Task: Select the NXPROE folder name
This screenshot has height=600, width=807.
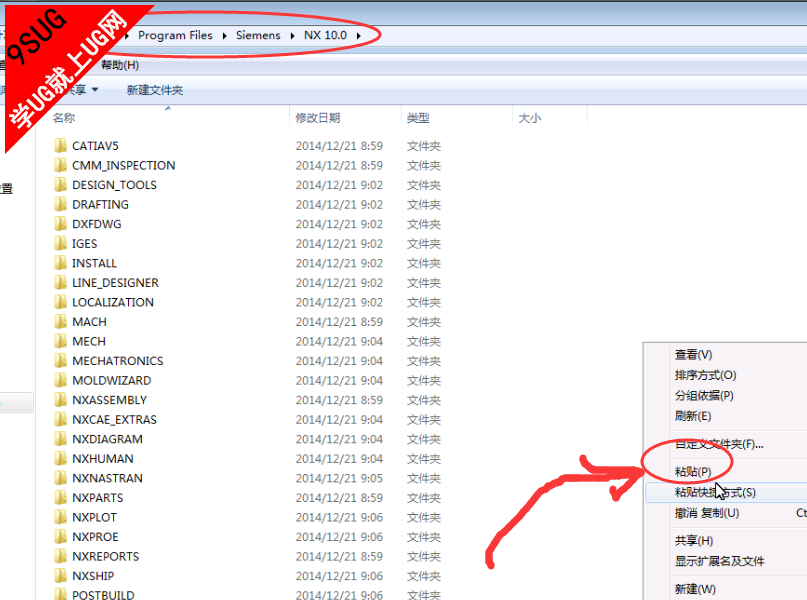Action: pos(95,537)
